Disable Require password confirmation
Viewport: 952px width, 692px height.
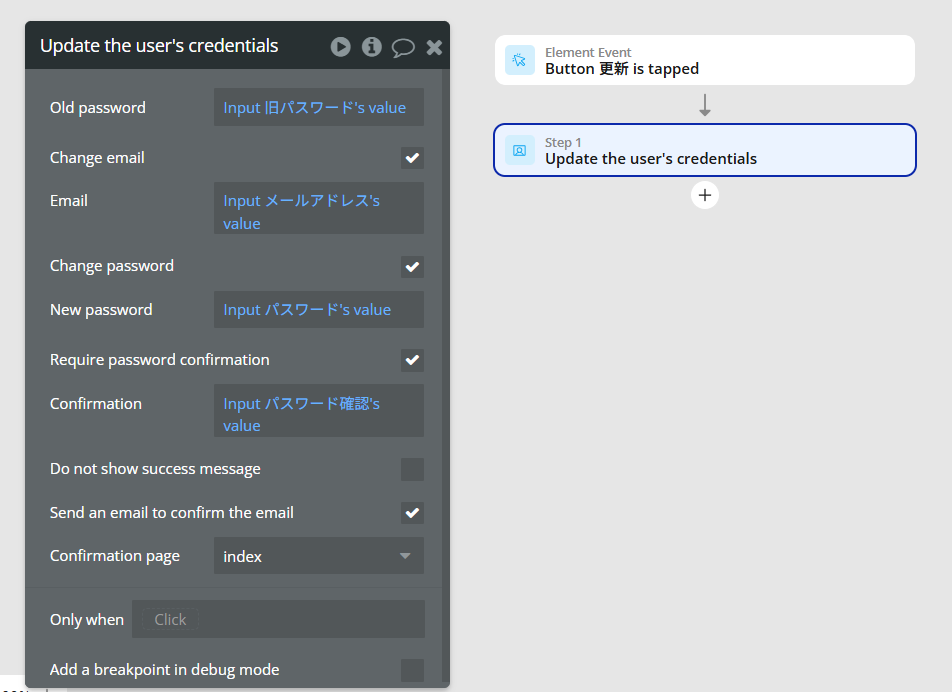coord(412,360)
